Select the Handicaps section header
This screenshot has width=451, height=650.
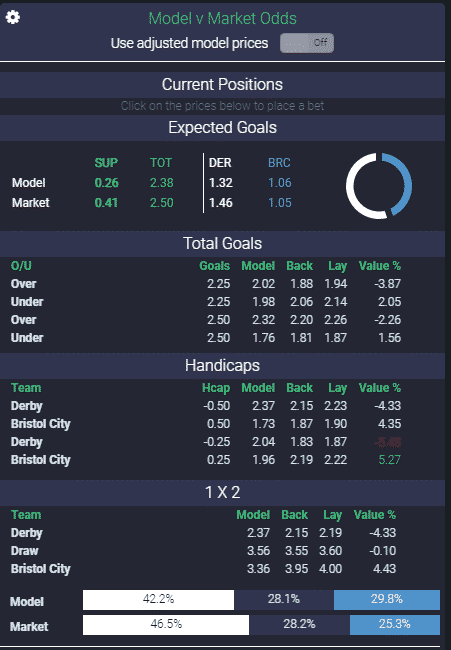[x=223, y=366]
